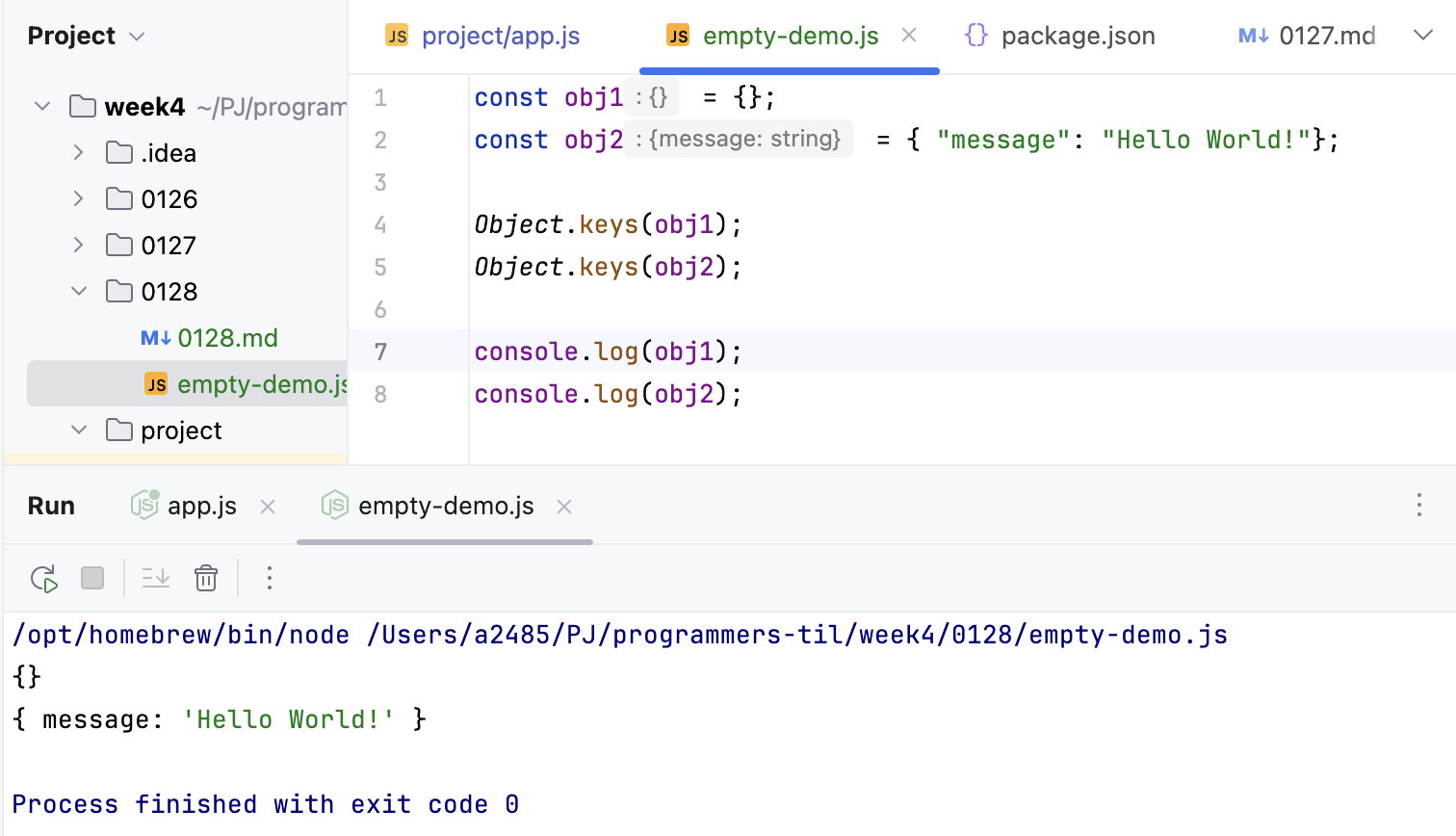The width and height of the screenshot is (1456, 836).
Task: Close the empty-demo.js editor tab
Action: coord(909,36)
